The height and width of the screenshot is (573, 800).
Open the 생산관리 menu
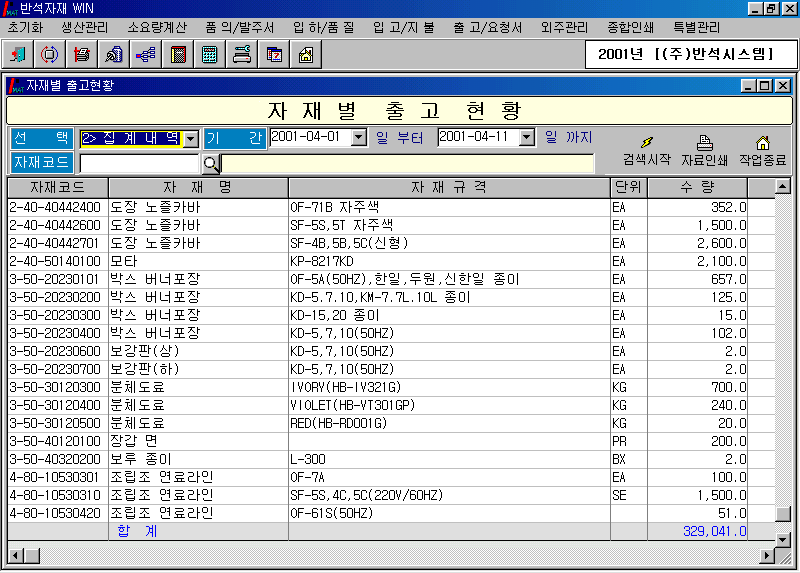(85, 27)
